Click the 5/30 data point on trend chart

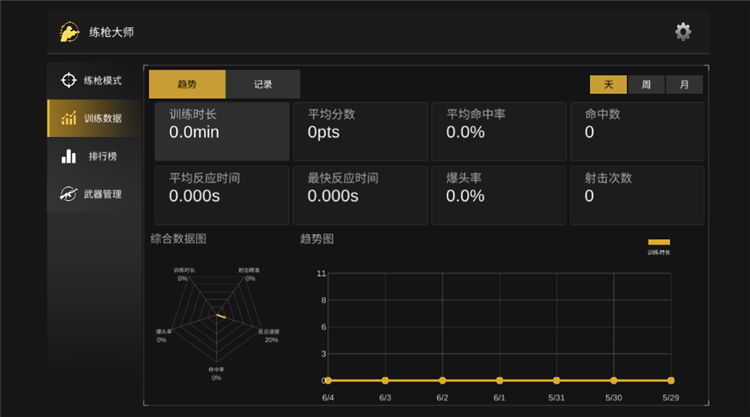614,381
